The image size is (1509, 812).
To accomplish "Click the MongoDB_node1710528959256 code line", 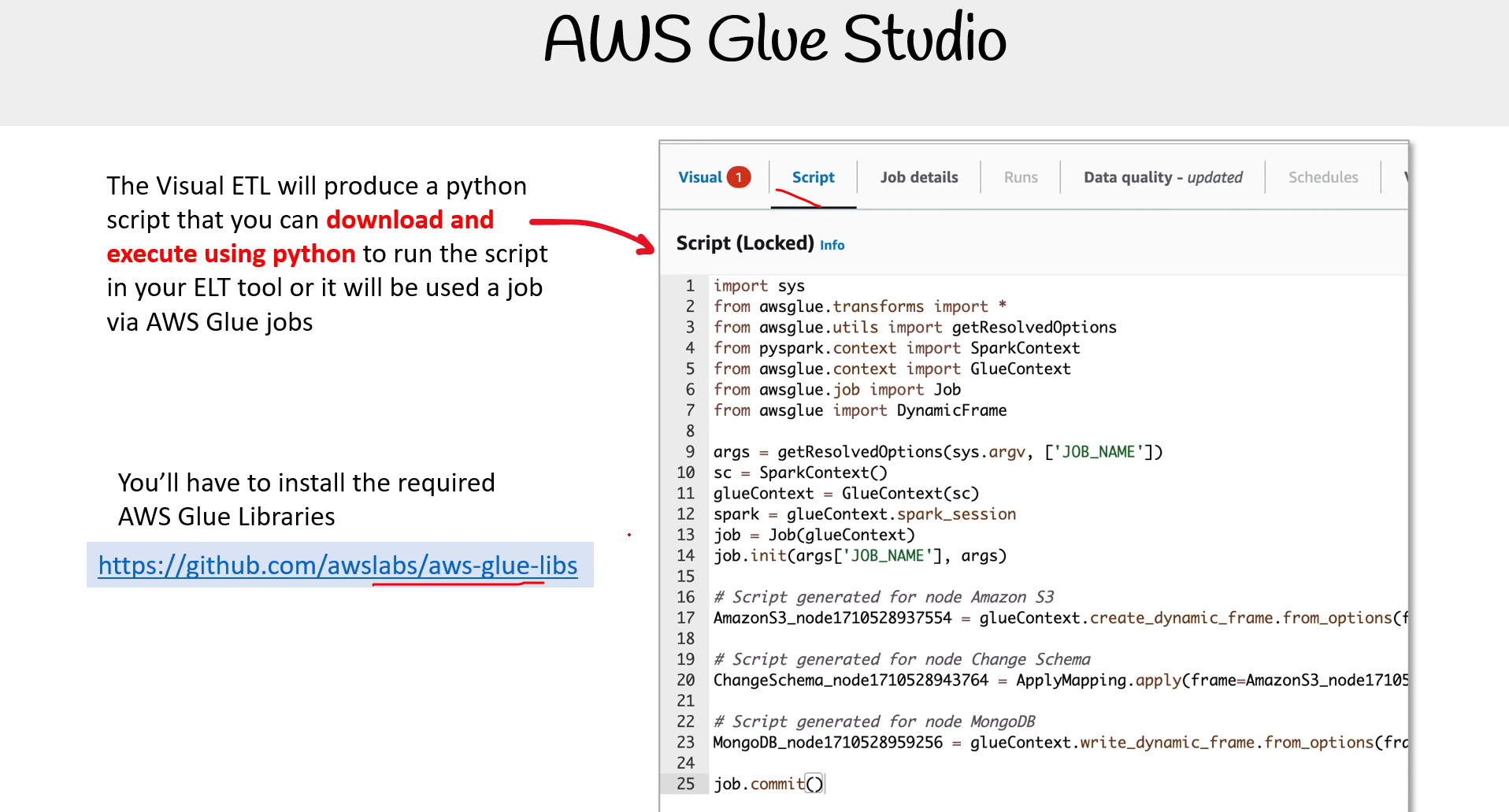I will point(1060,742).
